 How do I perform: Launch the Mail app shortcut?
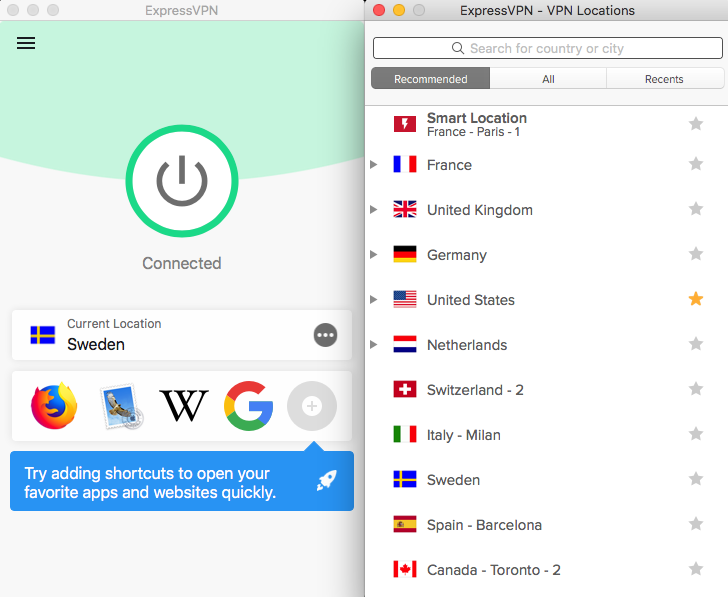coord(121,406)
